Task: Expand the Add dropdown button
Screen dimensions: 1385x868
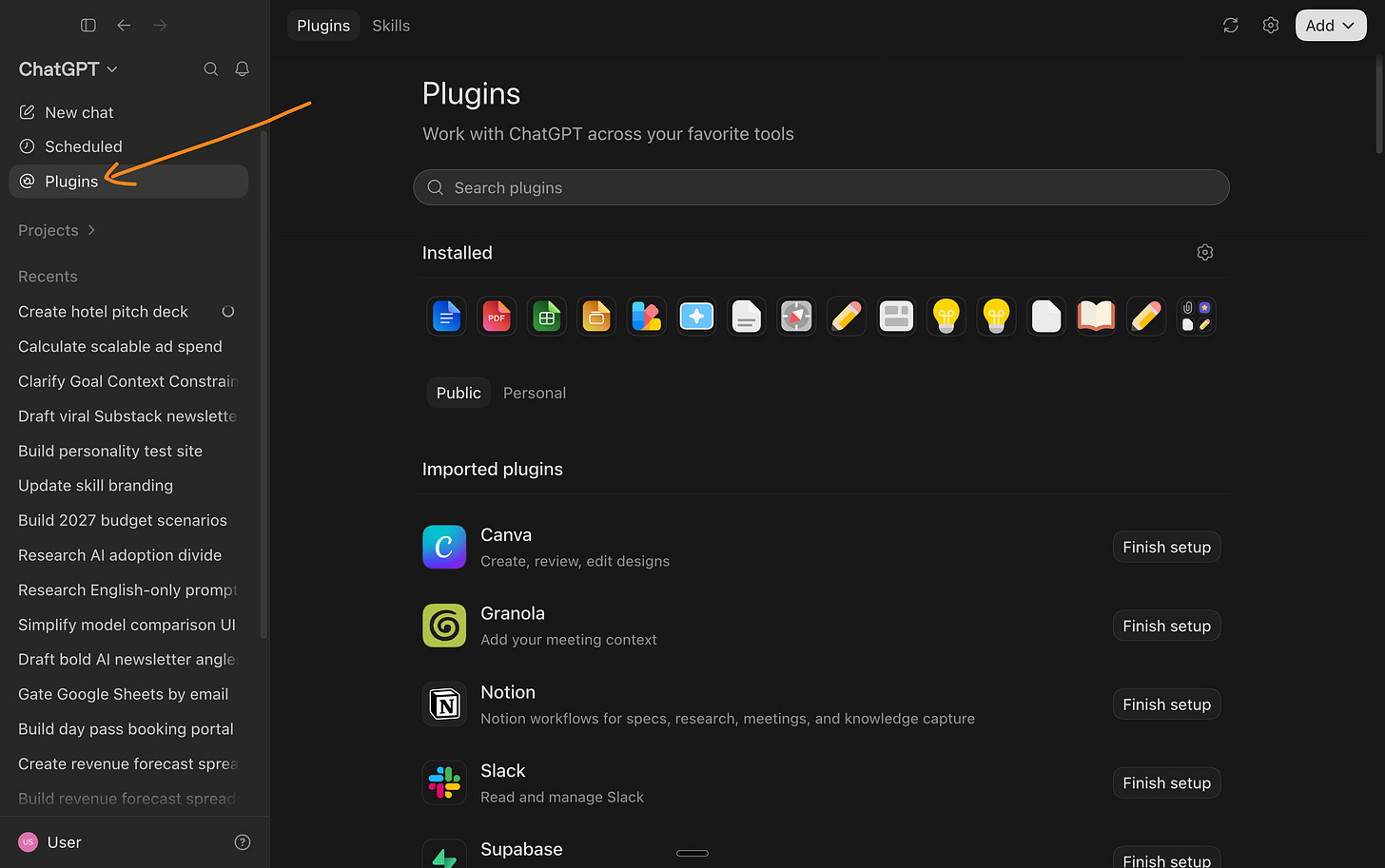Action: pos(1331,26)
